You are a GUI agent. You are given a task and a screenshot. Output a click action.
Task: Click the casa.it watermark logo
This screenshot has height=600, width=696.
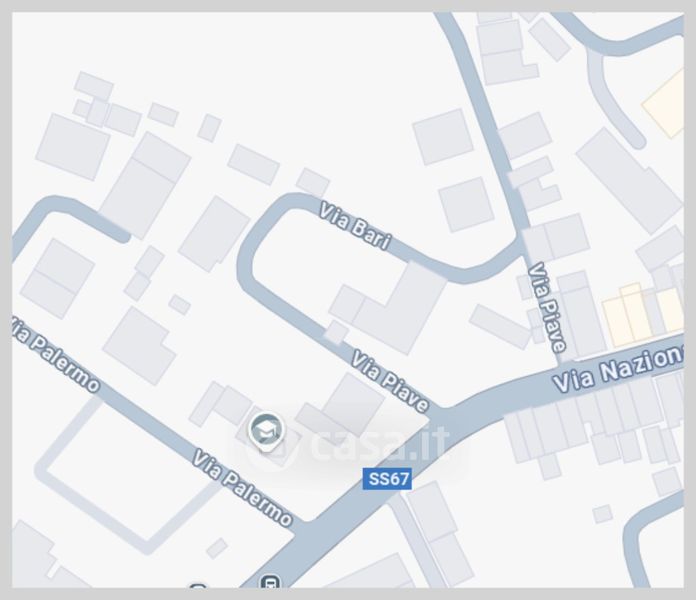(345, 442)
